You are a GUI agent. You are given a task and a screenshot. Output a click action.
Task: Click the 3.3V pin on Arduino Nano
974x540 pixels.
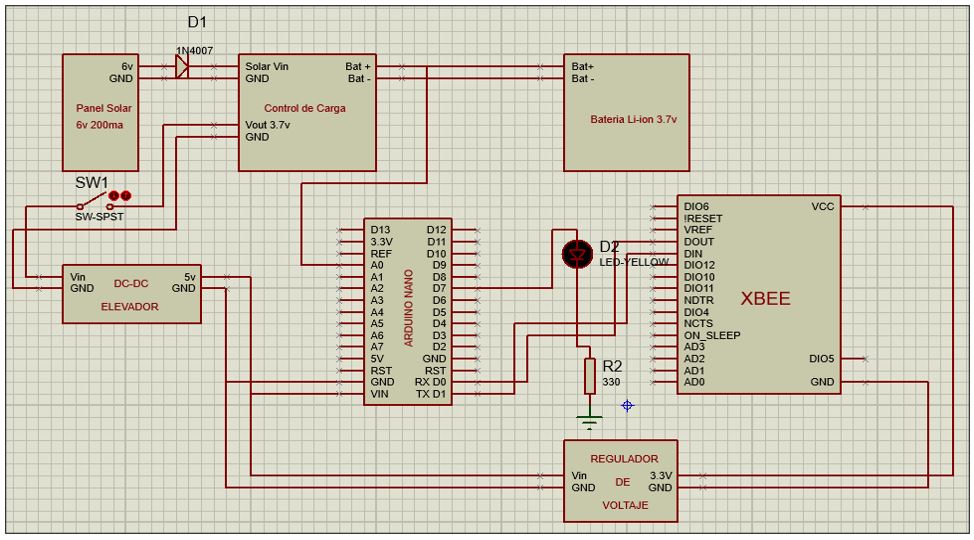click(381, 242)
